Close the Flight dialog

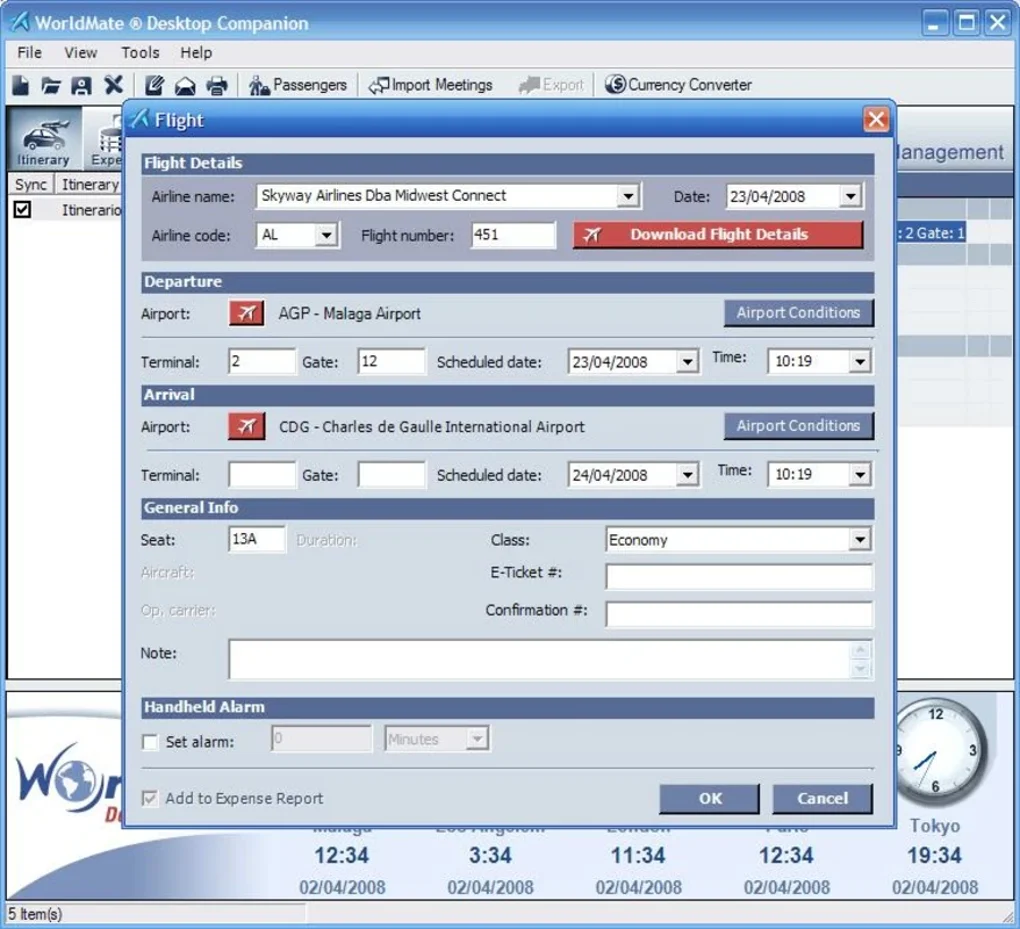876,120
